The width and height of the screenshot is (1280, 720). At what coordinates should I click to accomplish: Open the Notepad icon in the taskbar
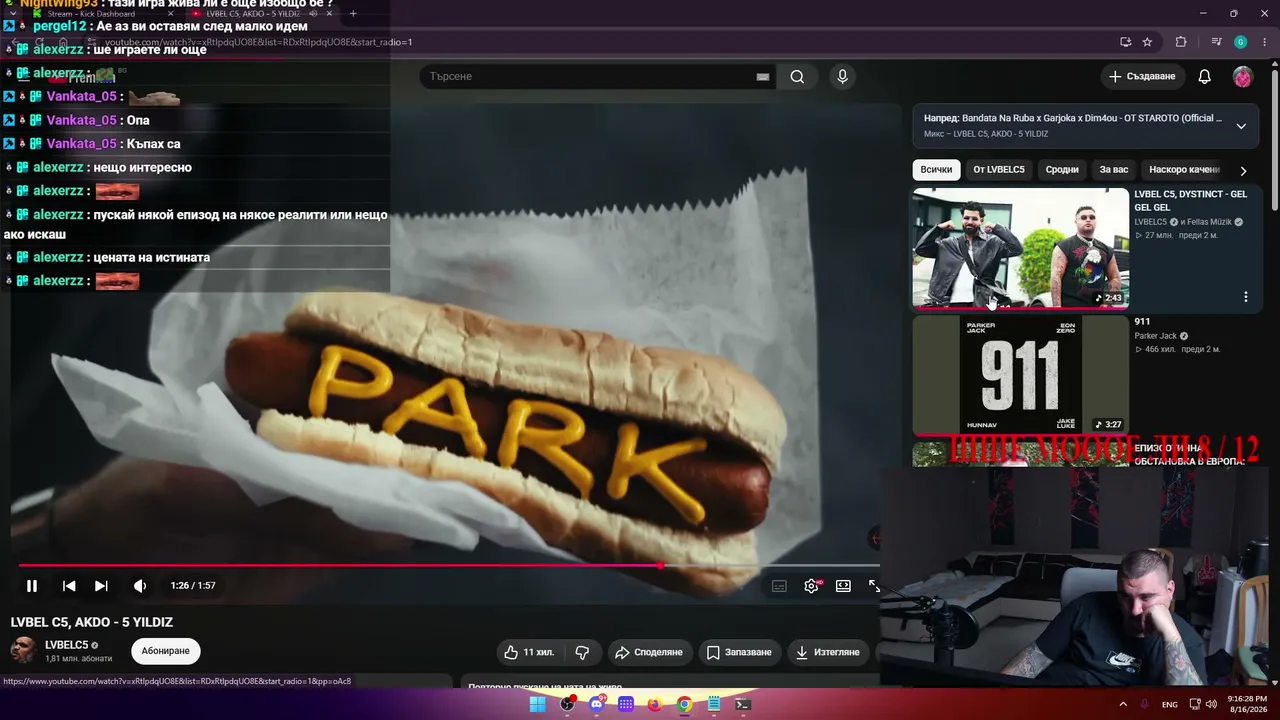click(714, 704)
